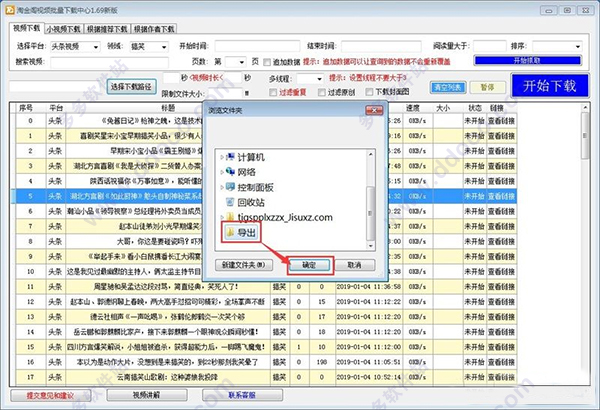Select the 网络 network icon in folder tree
This screenshot has height=410, width=600.
coord(231,172)
